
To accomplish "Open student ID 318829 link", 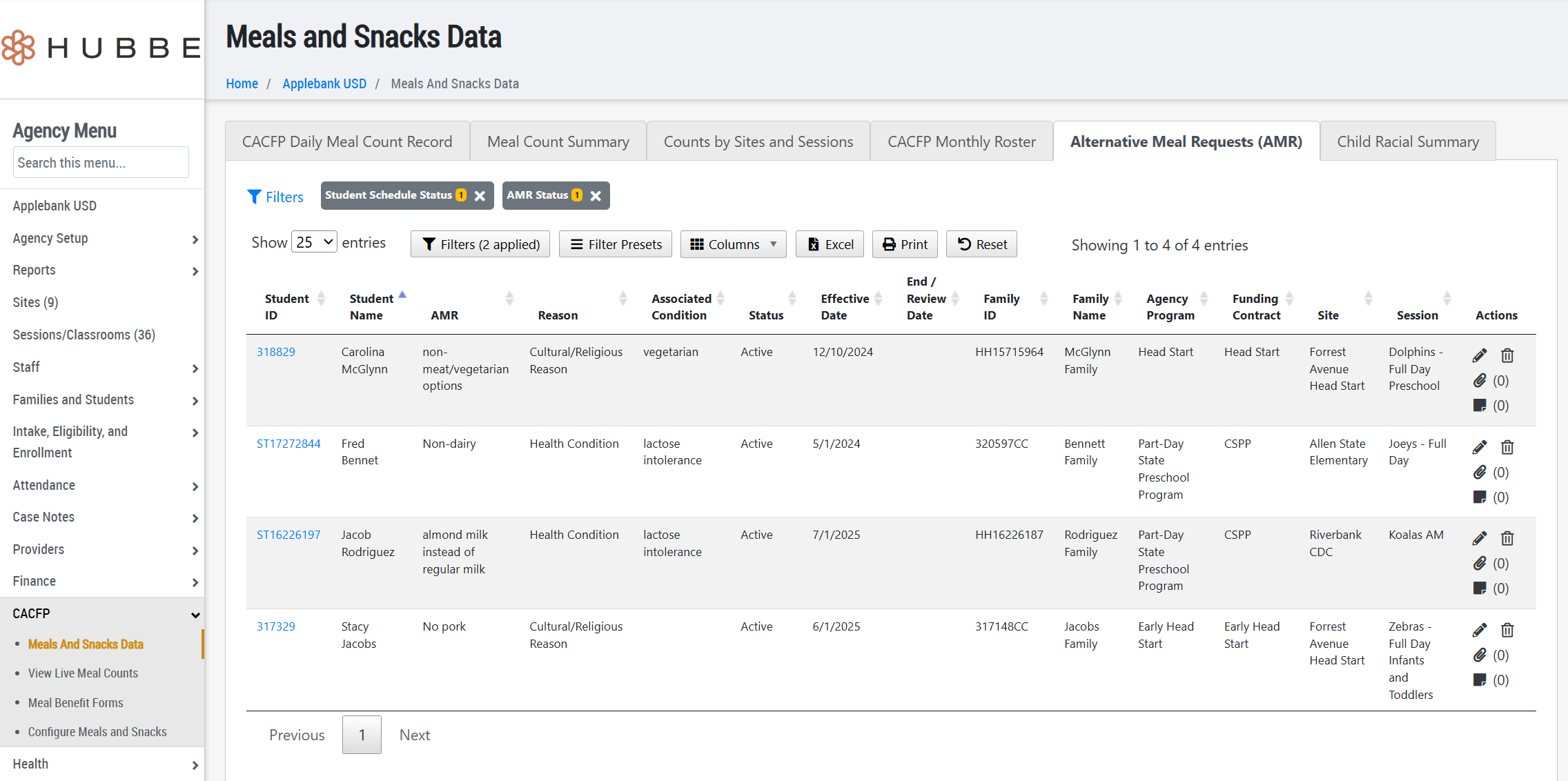I will (276, 352).
